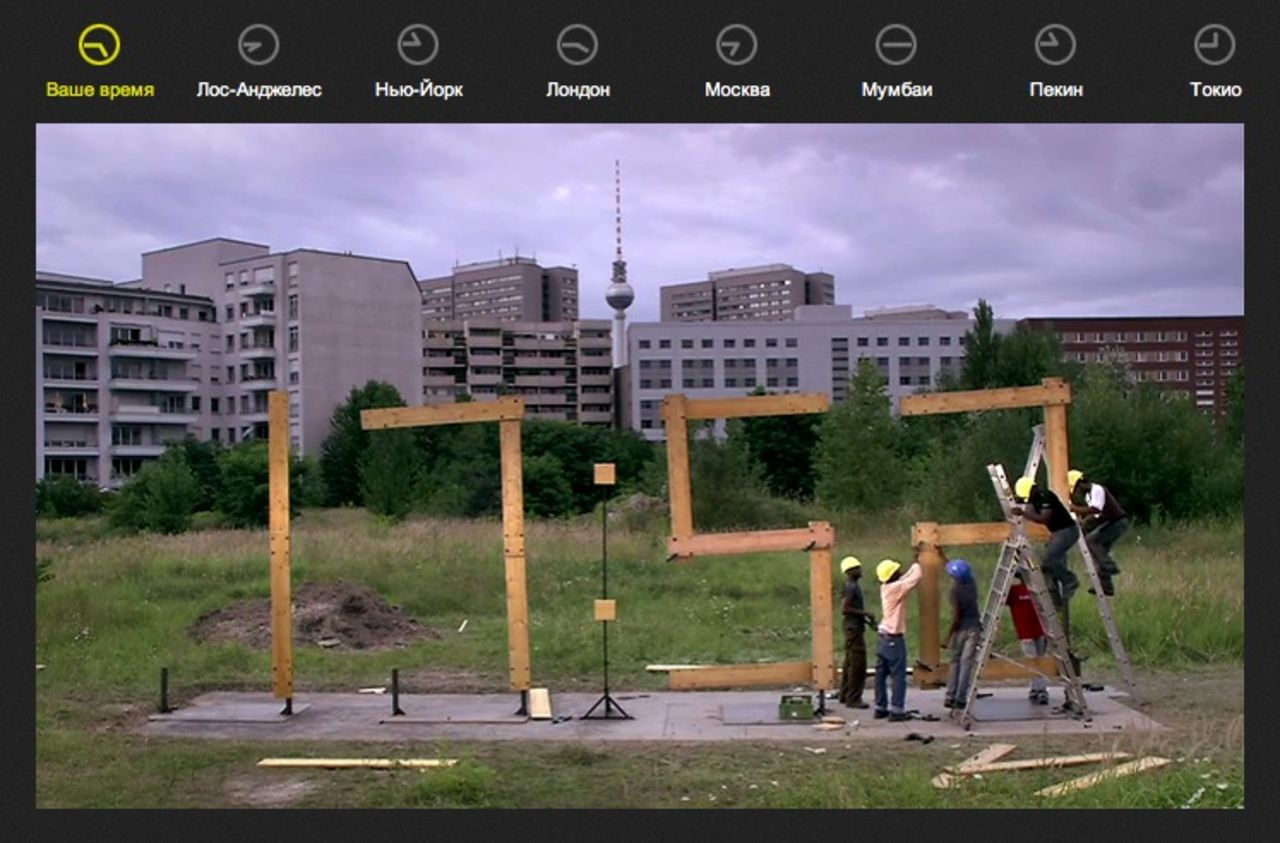Image resolution: width=1280 pixels, height=843 pixels.
Task: Select the Лос-Анджелес clock icon
Action: 258,45
